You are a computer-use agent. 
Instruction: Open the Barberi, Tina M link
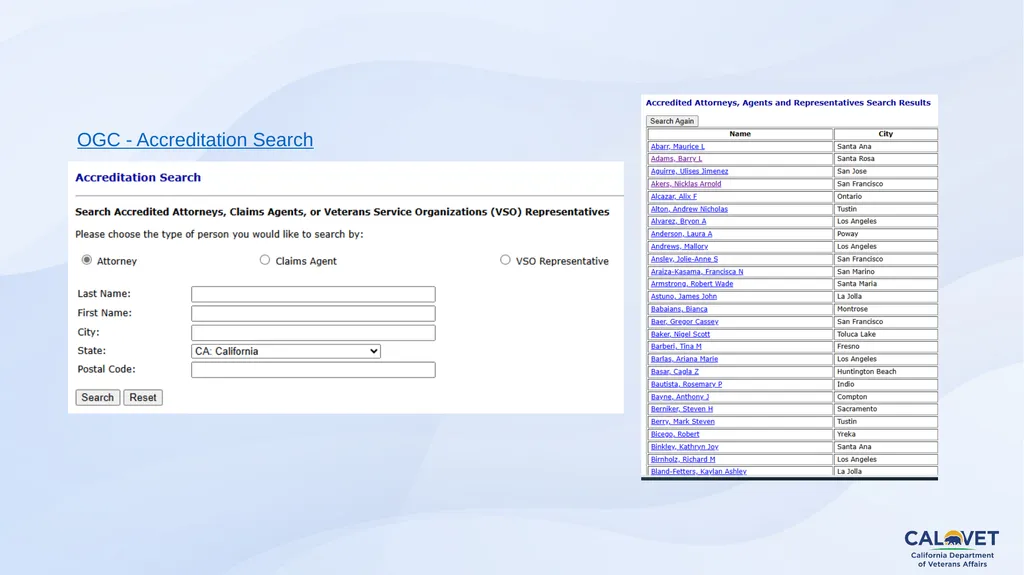coord(676,346)
